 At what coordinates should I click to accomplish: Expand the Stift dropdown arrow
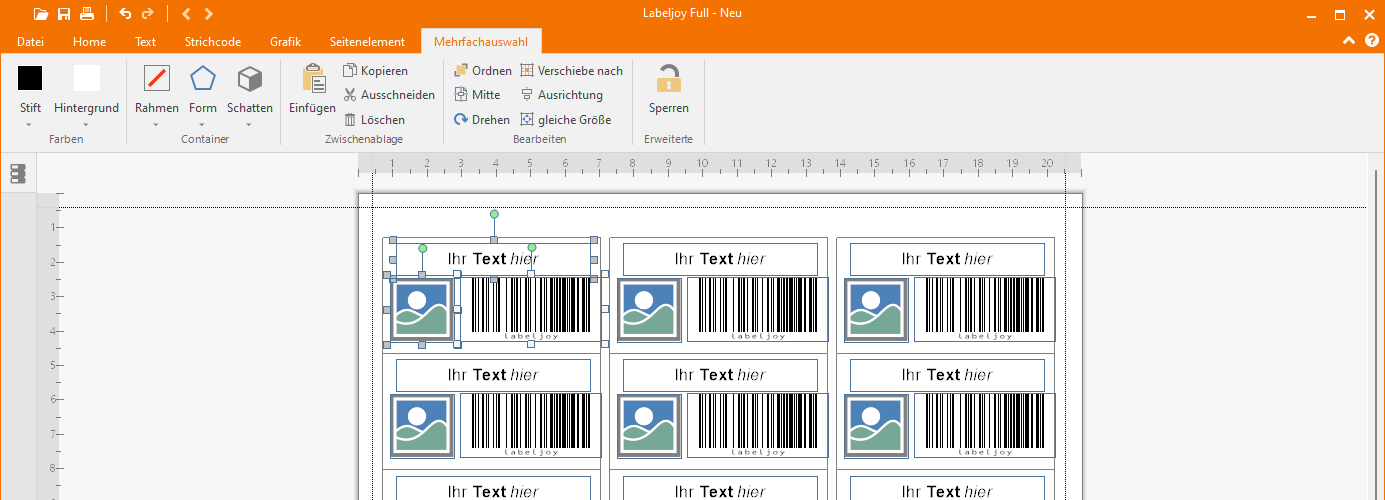coord(30,124)
